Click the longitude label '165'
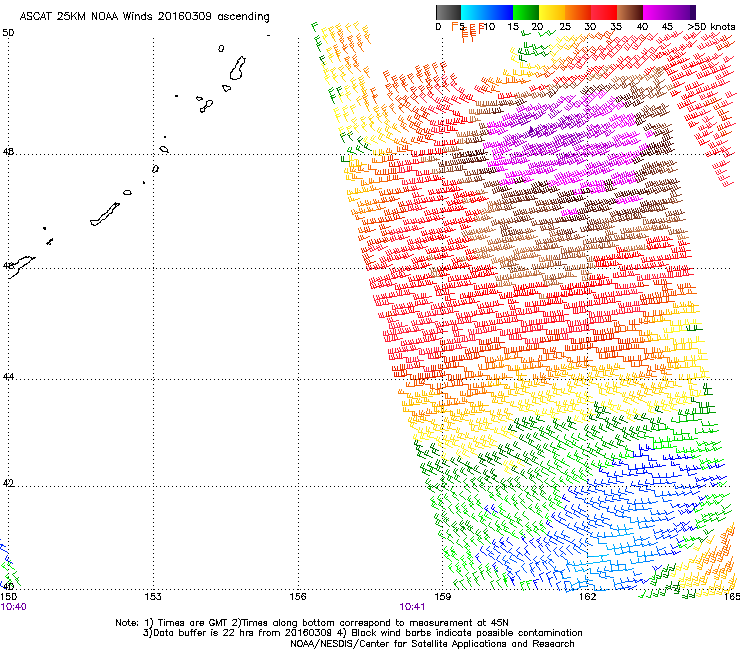The height and width of the screenshot is (650, 740). pyautogui.click(x=732, y=597)
